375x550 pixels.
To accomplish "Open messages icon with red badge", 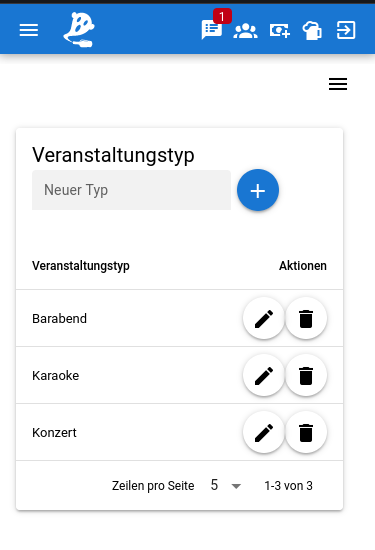I will 212,29.
